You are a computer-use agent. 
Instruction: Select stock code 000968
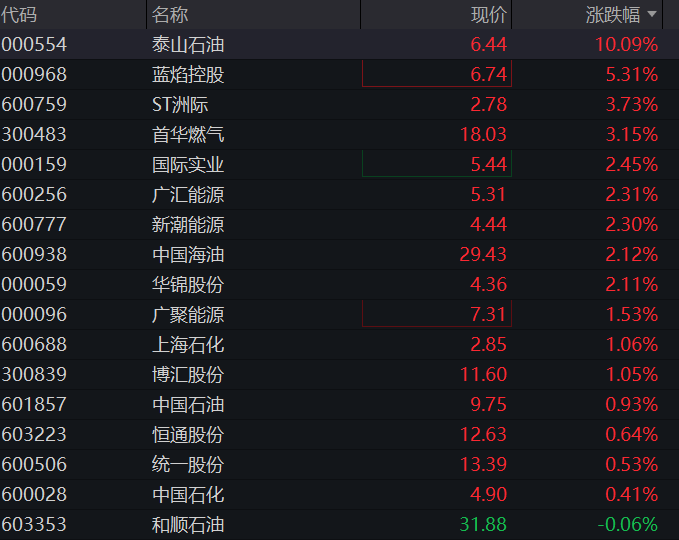(34, 74)
